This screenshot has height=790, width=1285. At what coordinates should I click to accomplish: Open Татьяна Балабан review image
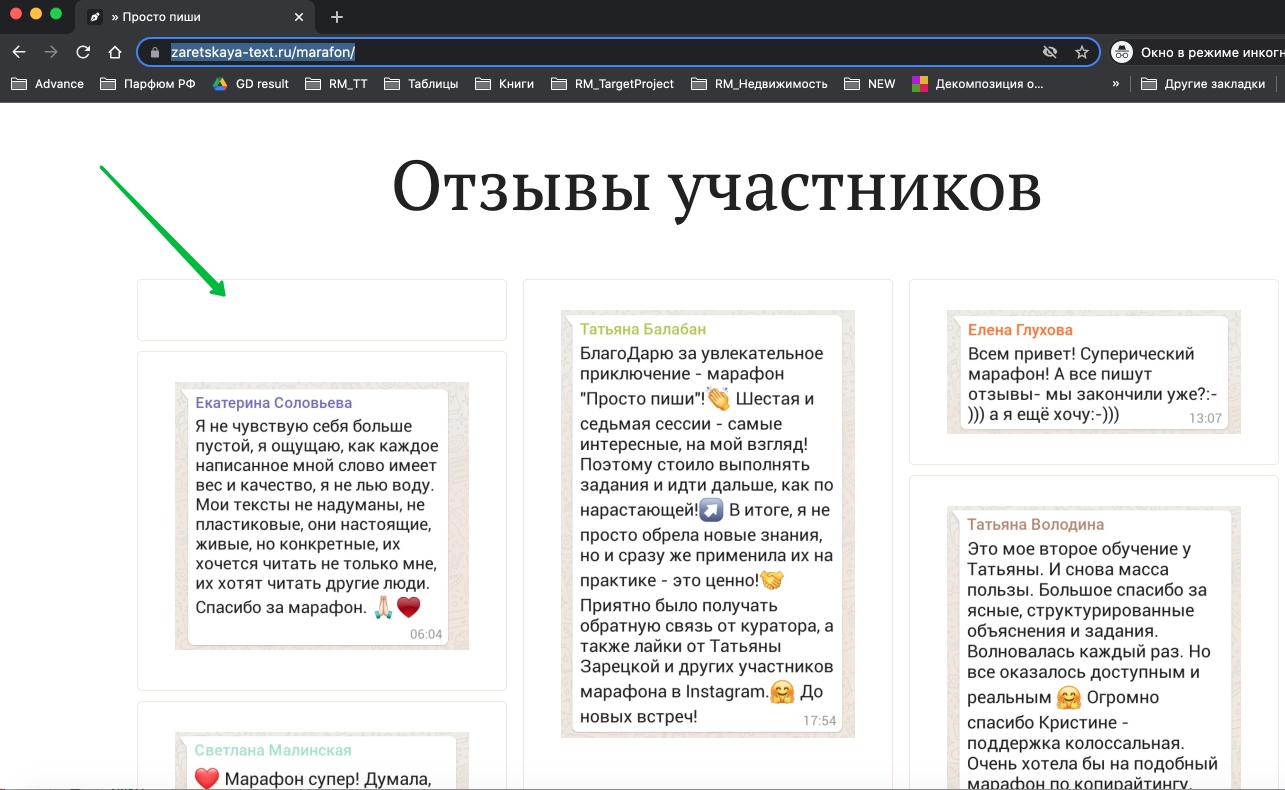click(x=707, y=523)
